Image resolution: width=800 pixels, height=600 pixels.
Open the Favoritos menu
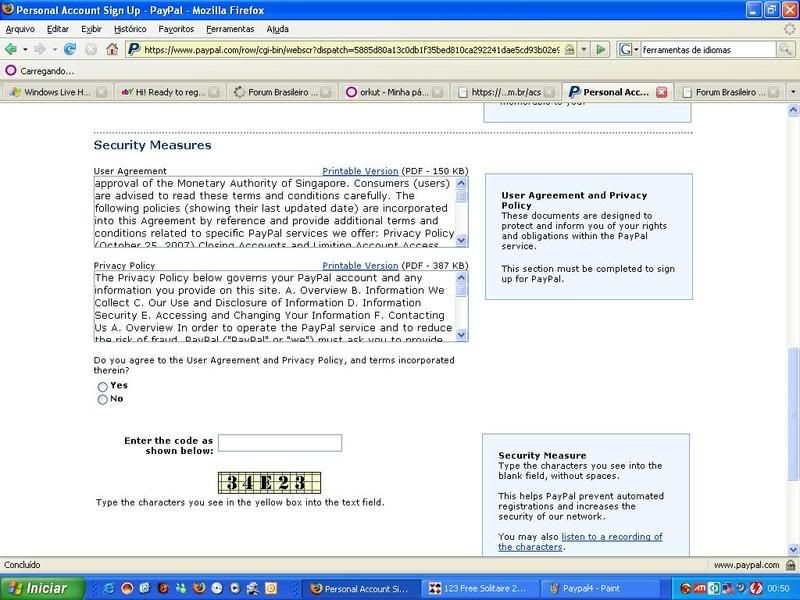[176, 29]
